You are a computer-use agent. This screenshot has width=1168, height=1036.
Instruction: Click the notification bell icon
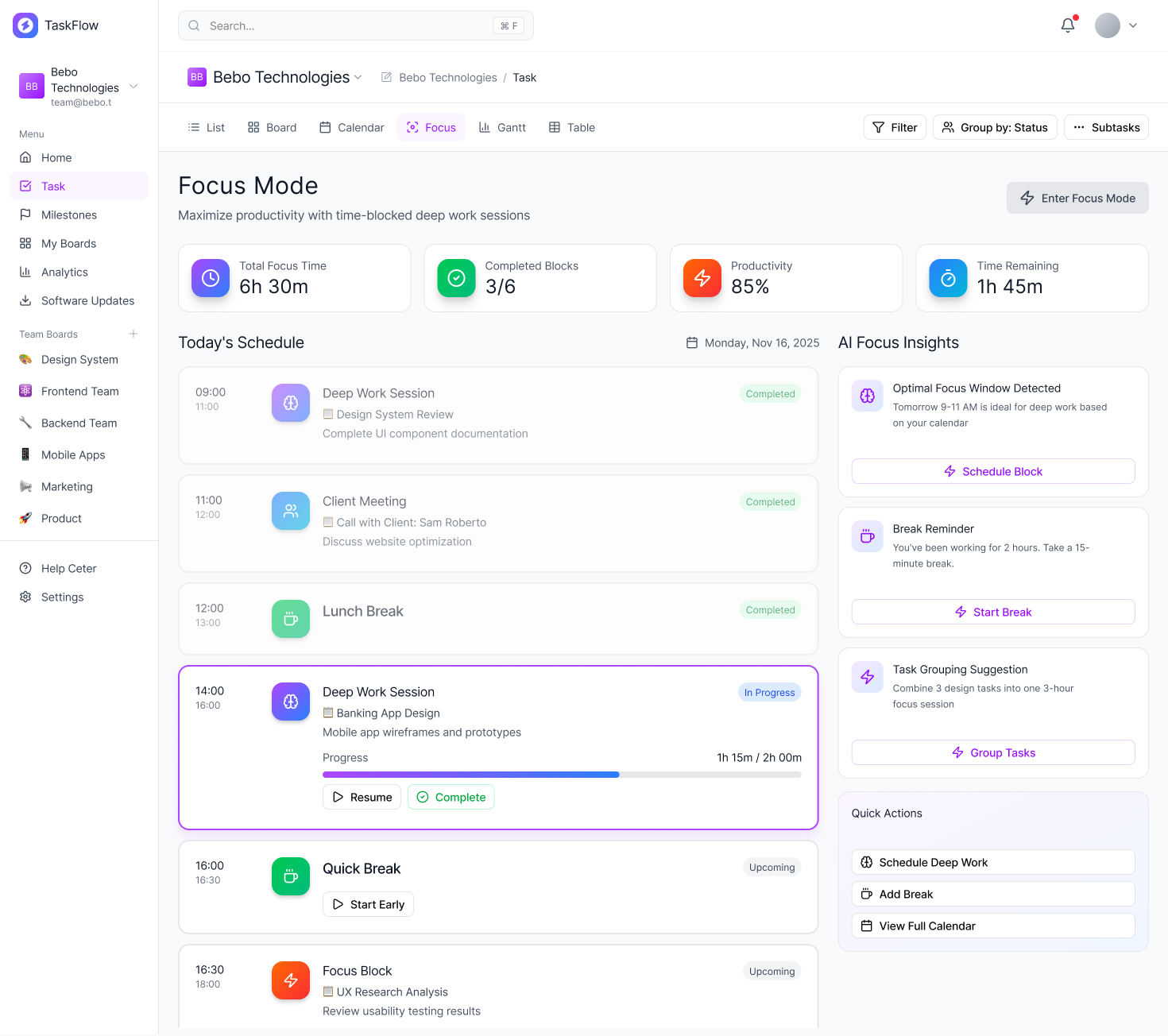pyautogui.click(x=1068, y=25)
